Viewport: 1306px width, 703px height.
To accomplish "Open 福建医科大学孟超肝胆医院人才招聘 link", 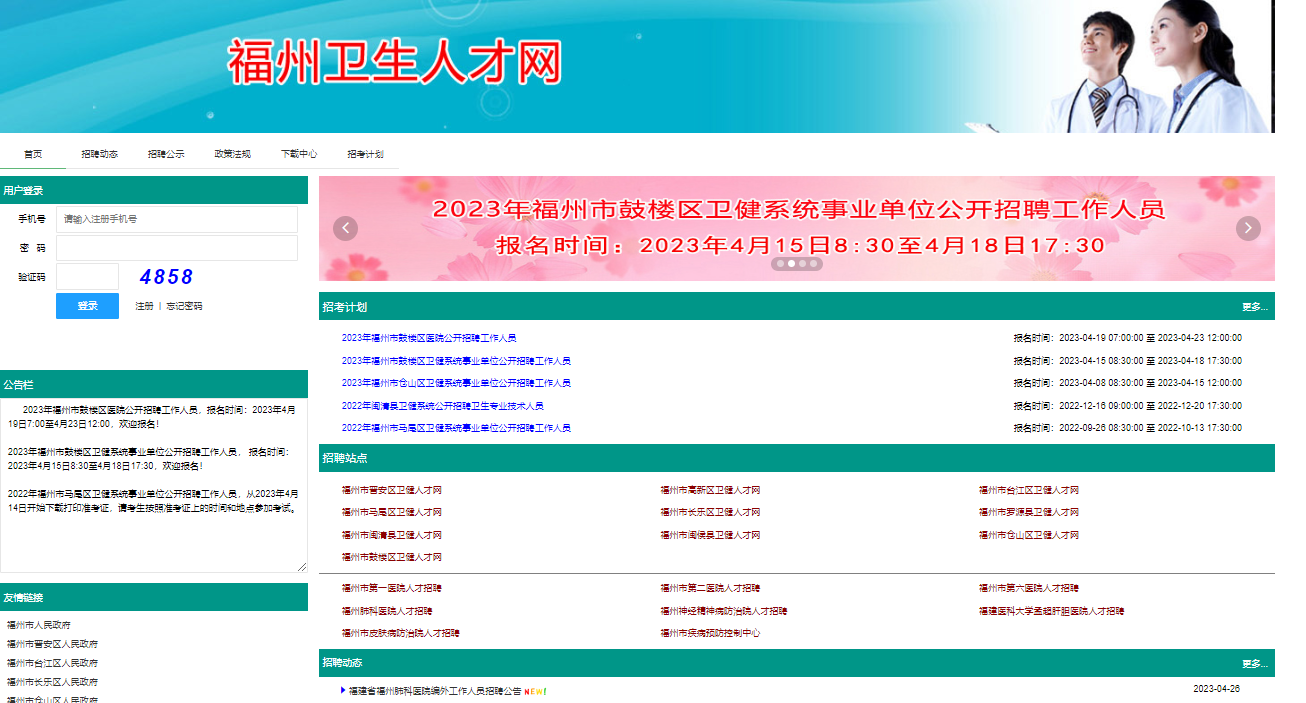I will [x=1052, y=611].
